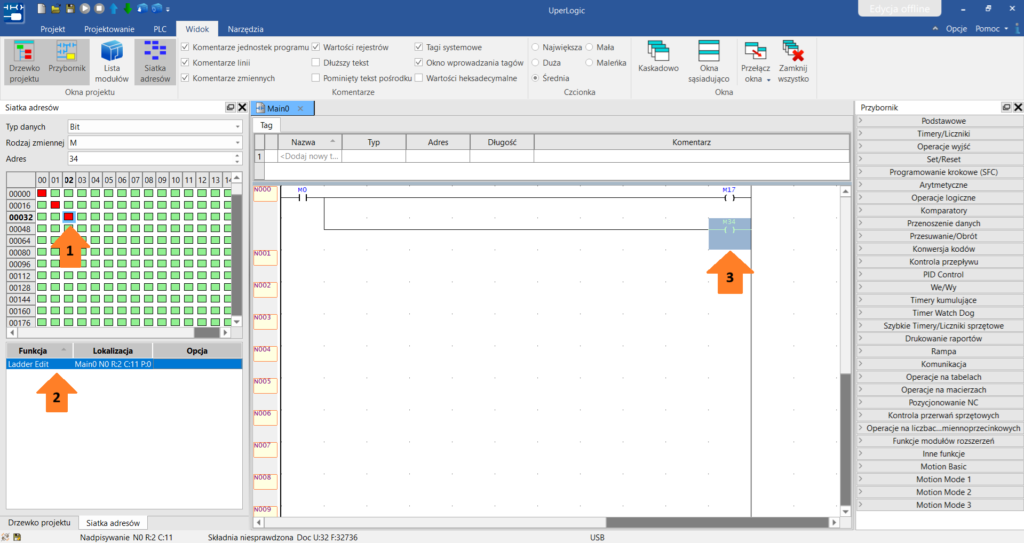Expand Set/Reset toolbox category
This screenshot has width=1024, height=543.
coord(939,159)
